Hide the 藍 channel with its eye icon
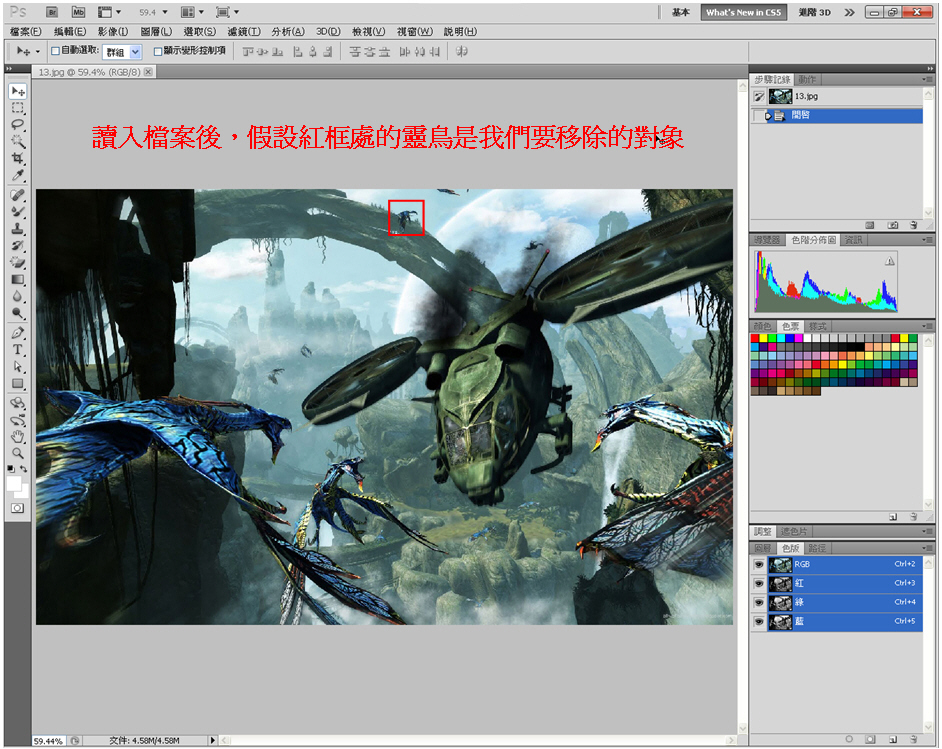The image size is (942, 749). (759, 622)
